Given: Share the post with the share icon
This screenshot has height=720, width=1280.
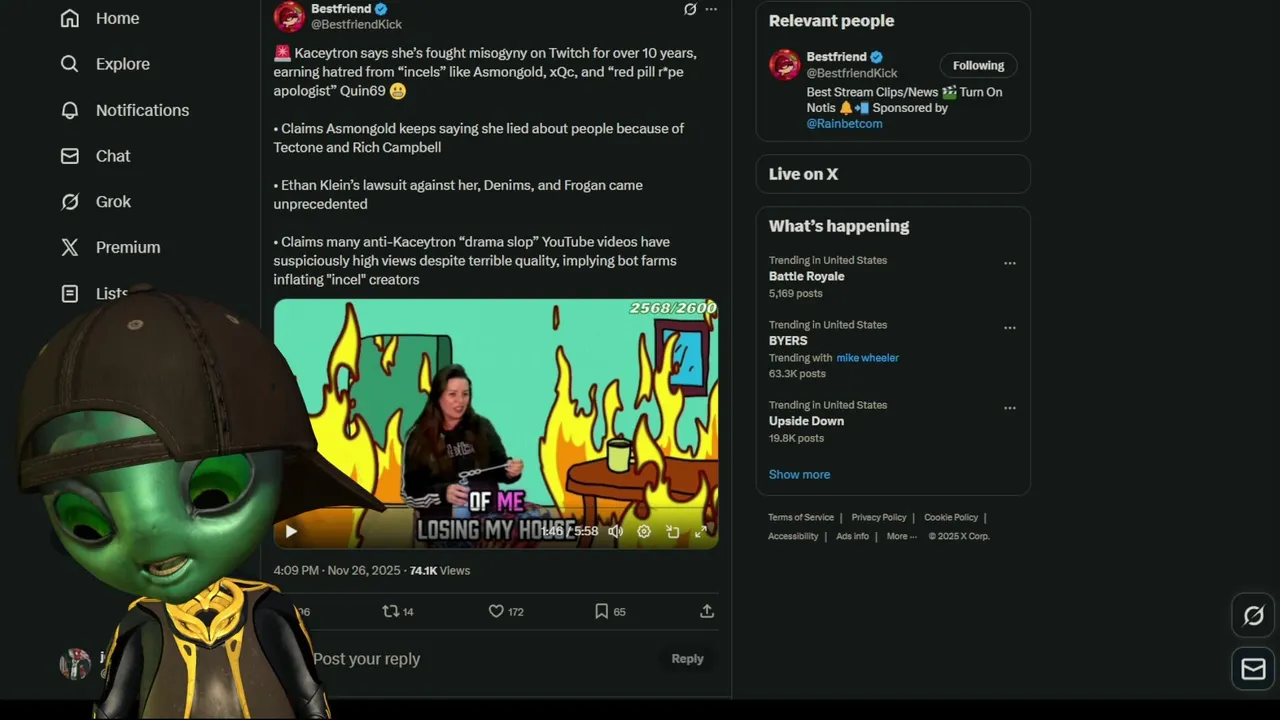Looking at the screenshot, I should [x=707, y=611].
